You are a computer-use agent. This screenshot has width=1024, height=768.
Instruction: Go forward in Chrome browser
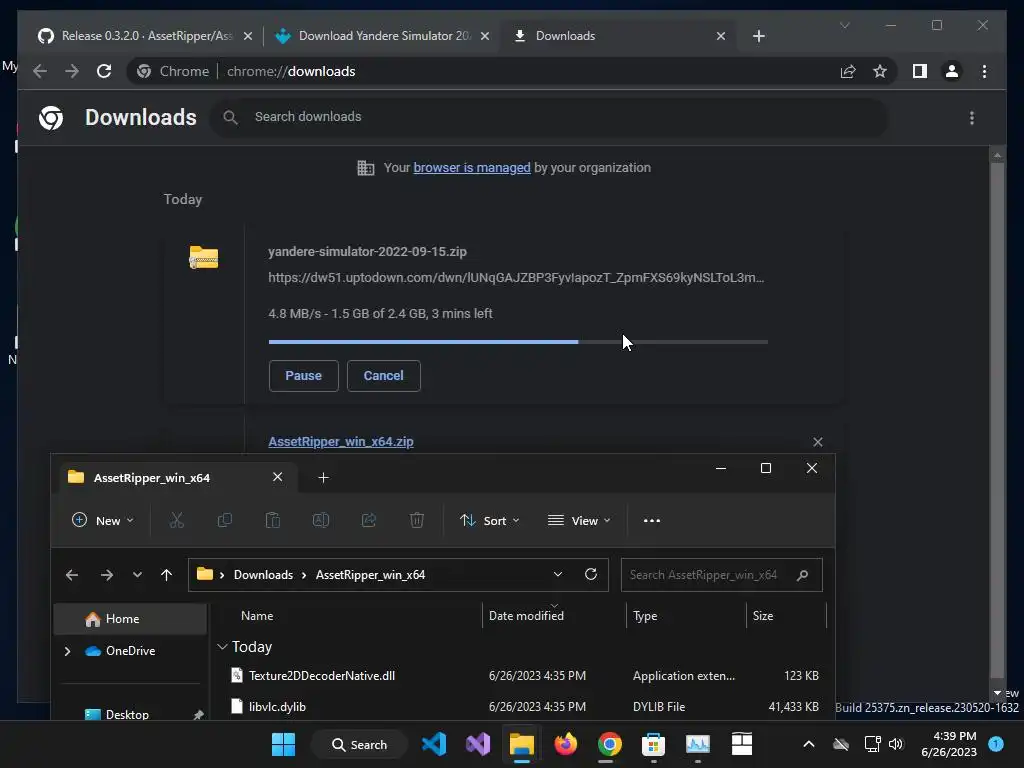pyautogui.click(x=72, y=71)
